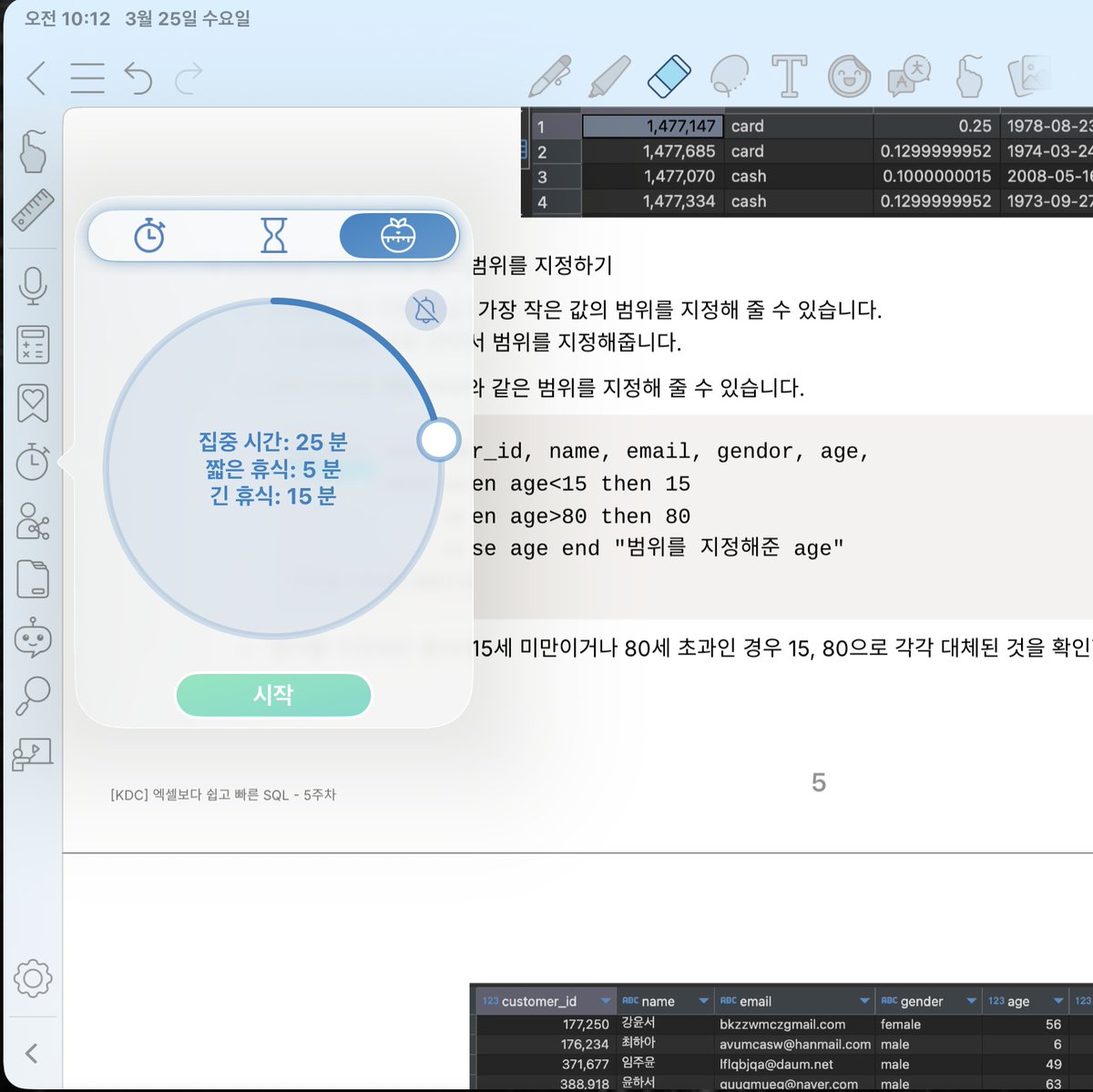Image resolution: width=1093 pixels, height=1092 pixels.
Task: Open the calculator tool
Action: (33, 345)
